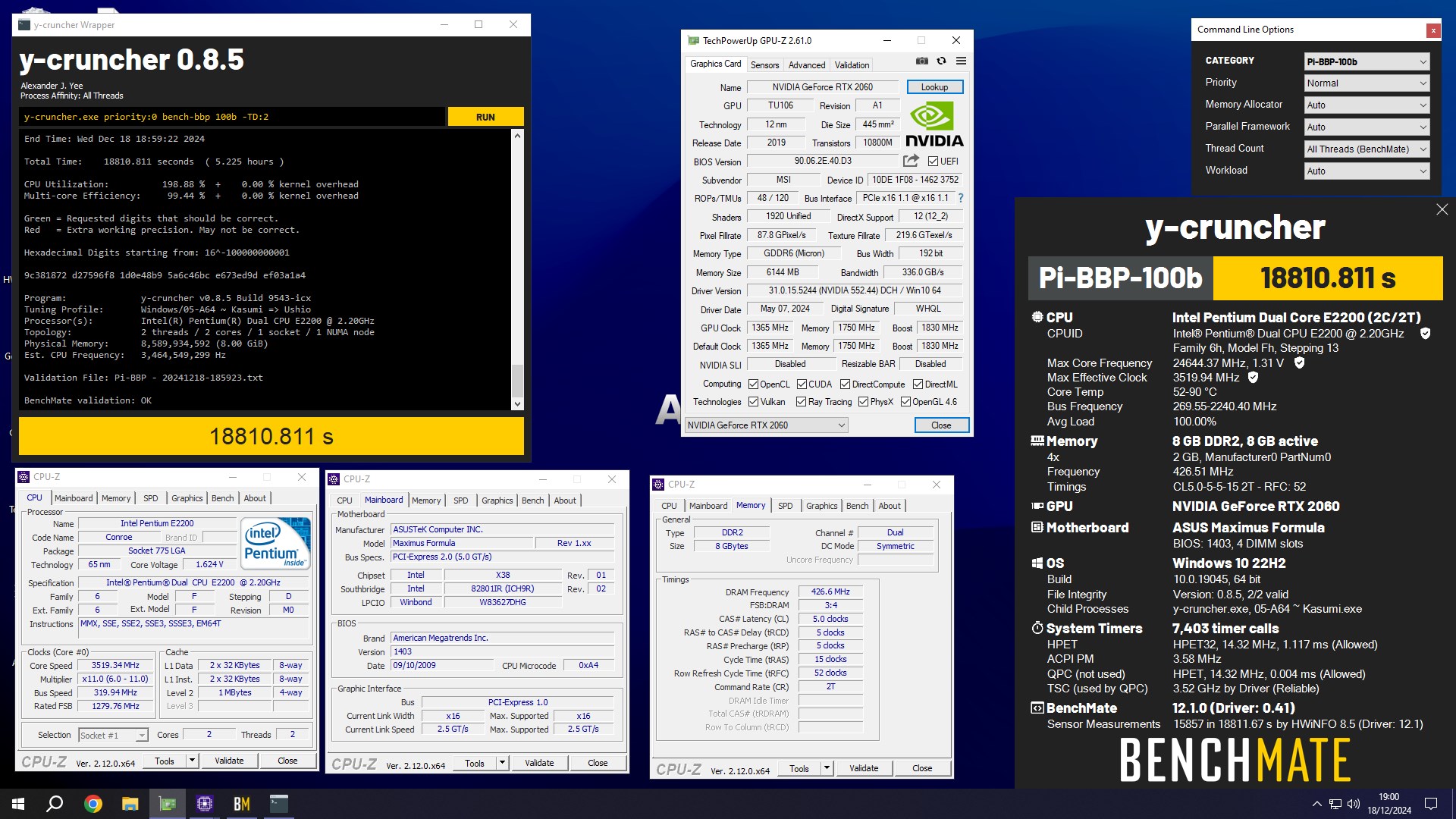Open GPU-Z taskbar icon
The width and height of the screenshot is (1456, 819).
coord(167,804)
